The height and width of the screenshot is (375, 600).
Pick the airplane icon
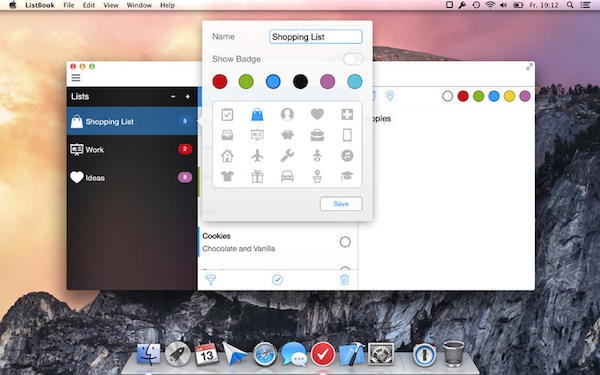click(257, 156)
